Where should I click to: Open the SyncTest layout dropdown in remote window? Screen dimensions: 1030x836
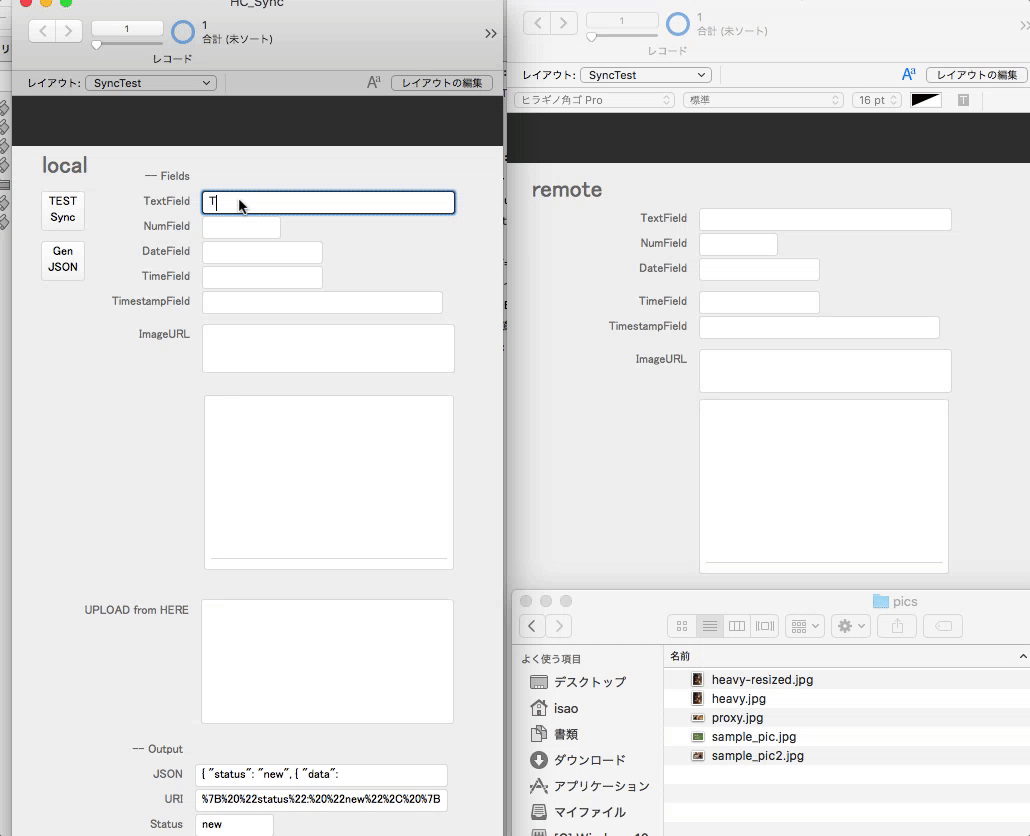646,75
